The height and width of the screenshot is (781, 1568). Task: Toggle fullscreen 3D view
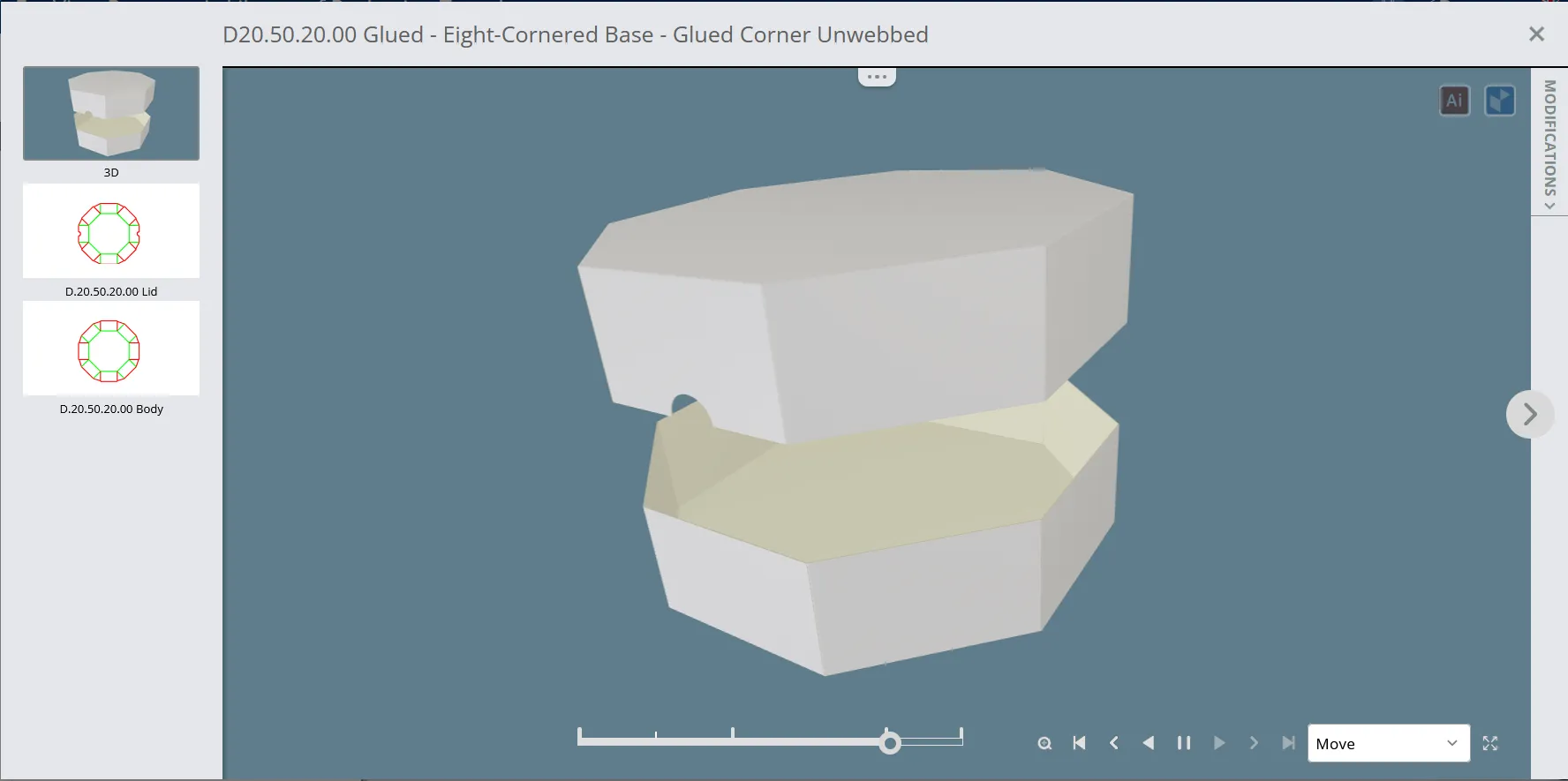coord(1490,743)
